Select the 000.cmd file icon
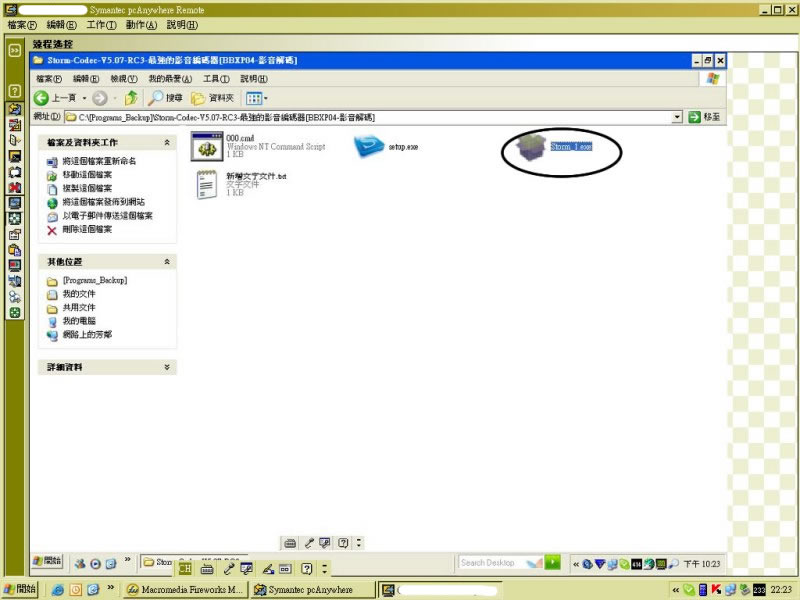The width and height of the screenshot is (800, 600). 207,146
